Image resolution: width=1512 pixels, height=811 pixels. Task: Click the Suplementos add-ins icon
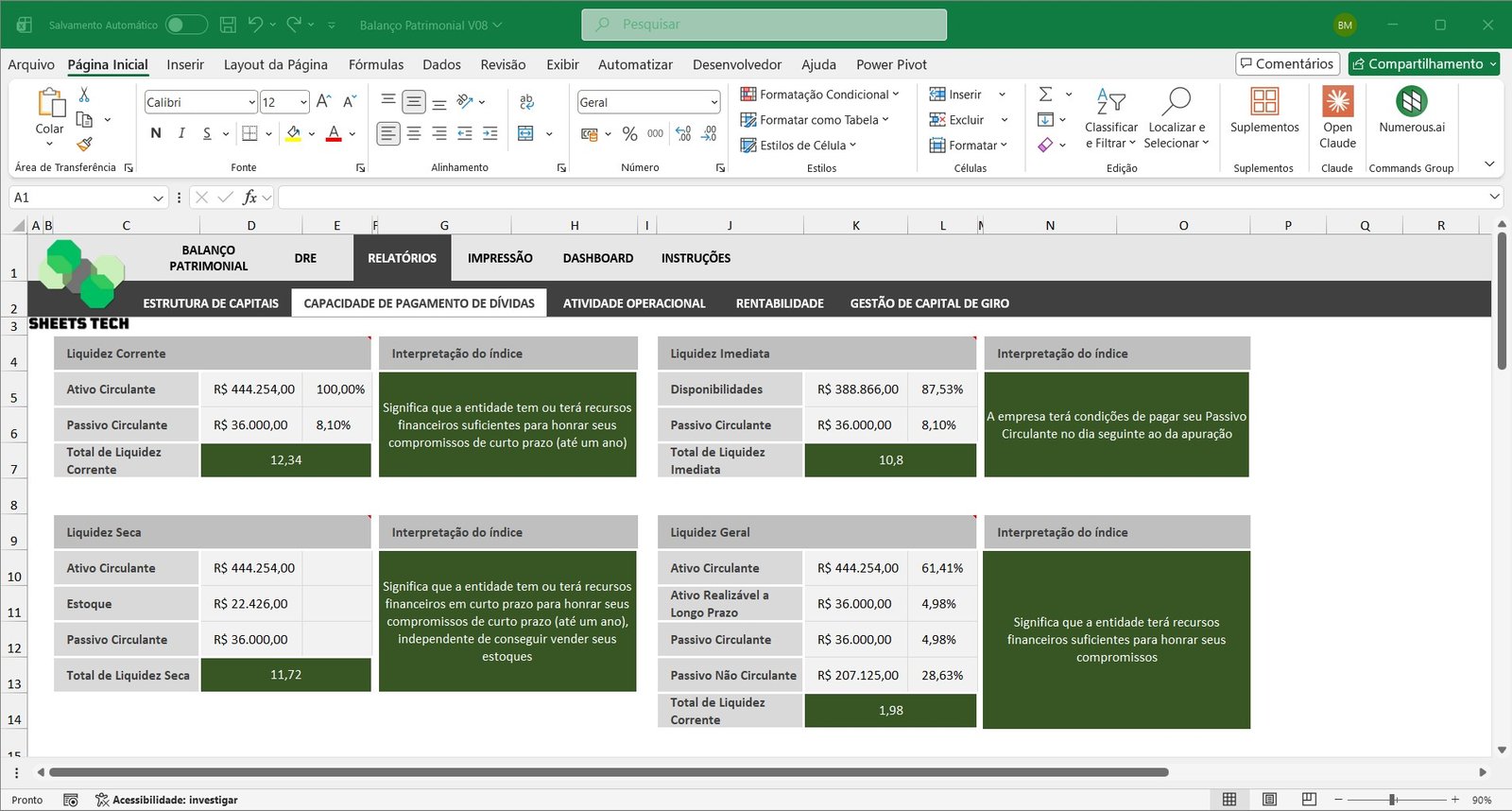pos(1263,102)
